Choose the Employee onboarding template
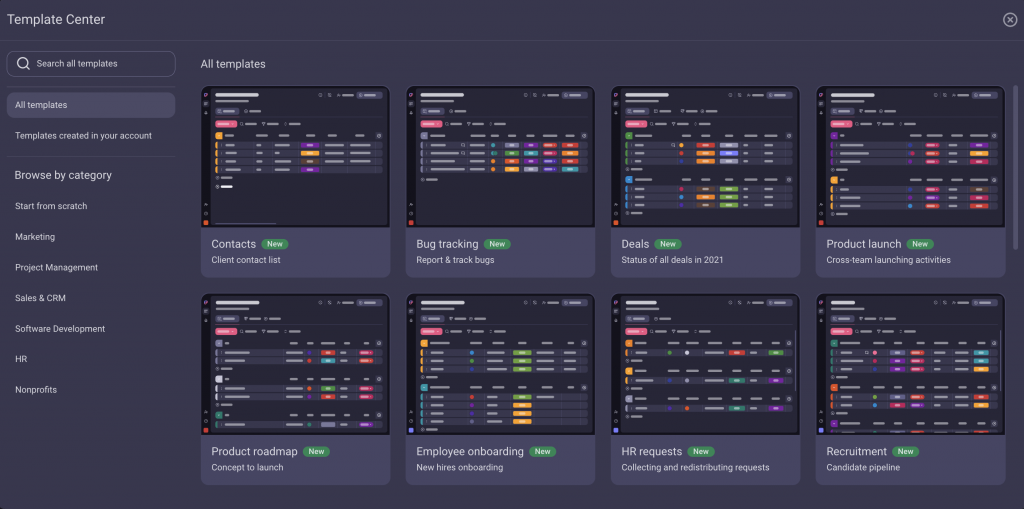Viewport: 1024px width, 509px height. (x=500, y=365)
